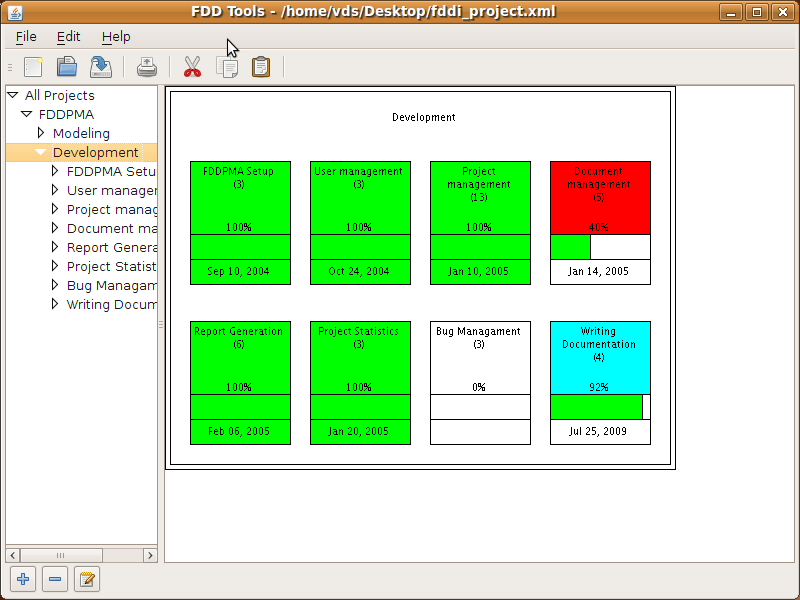800x600 pixels.
Task: Click the Report Generation (6) card
Action: (240, 383)
